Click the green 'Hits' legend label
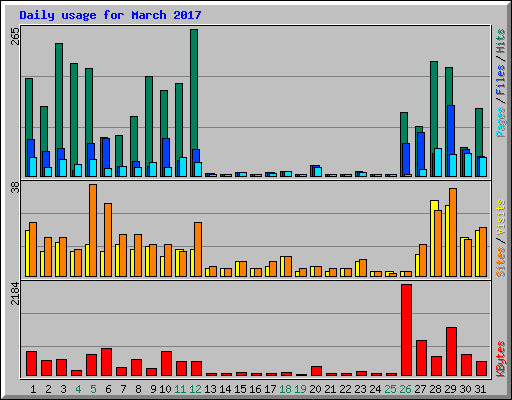This screenshot has width=512, height=400. click(x=500, y=41)
